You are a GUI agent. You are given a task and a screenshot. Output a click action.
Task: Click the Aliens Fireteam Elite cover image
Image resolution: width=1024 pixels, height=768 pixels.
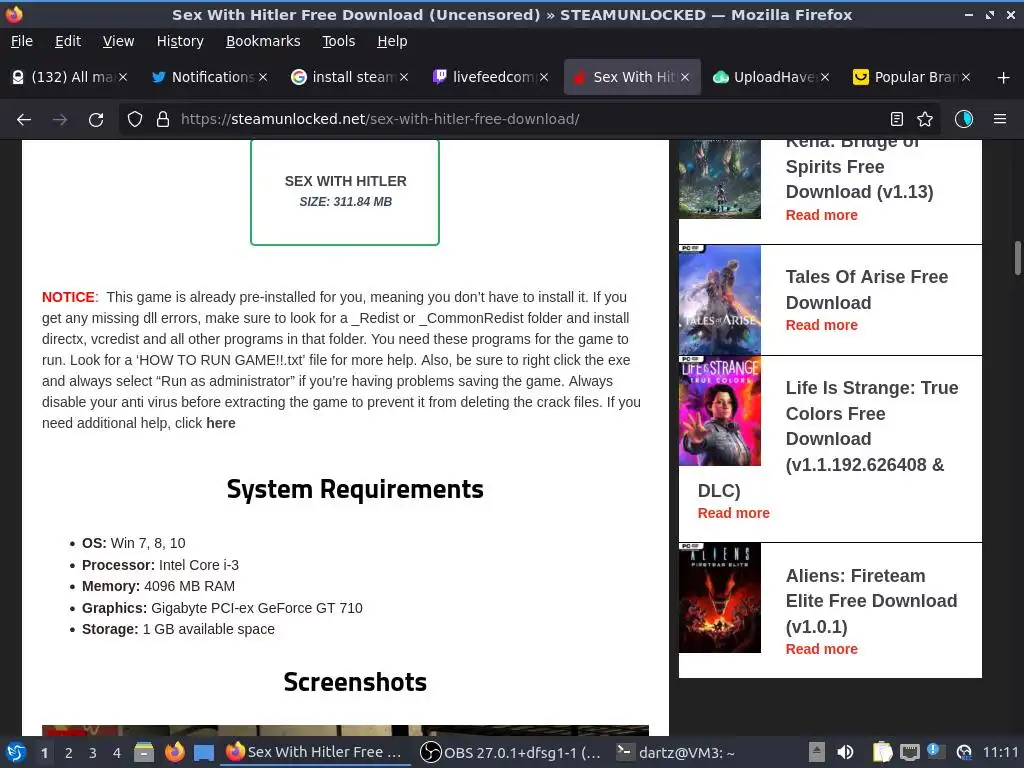(x=720, y=598)
